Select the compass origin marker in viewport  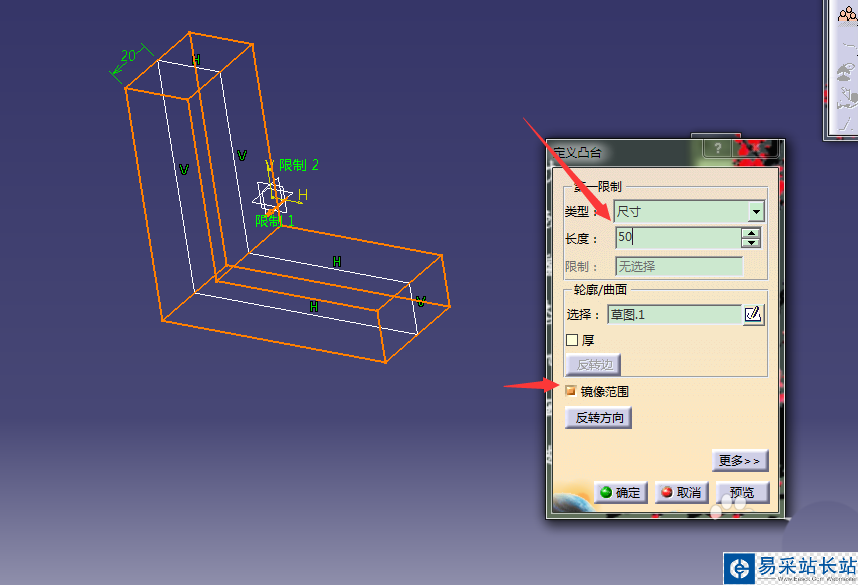click(x=272, y=198)
